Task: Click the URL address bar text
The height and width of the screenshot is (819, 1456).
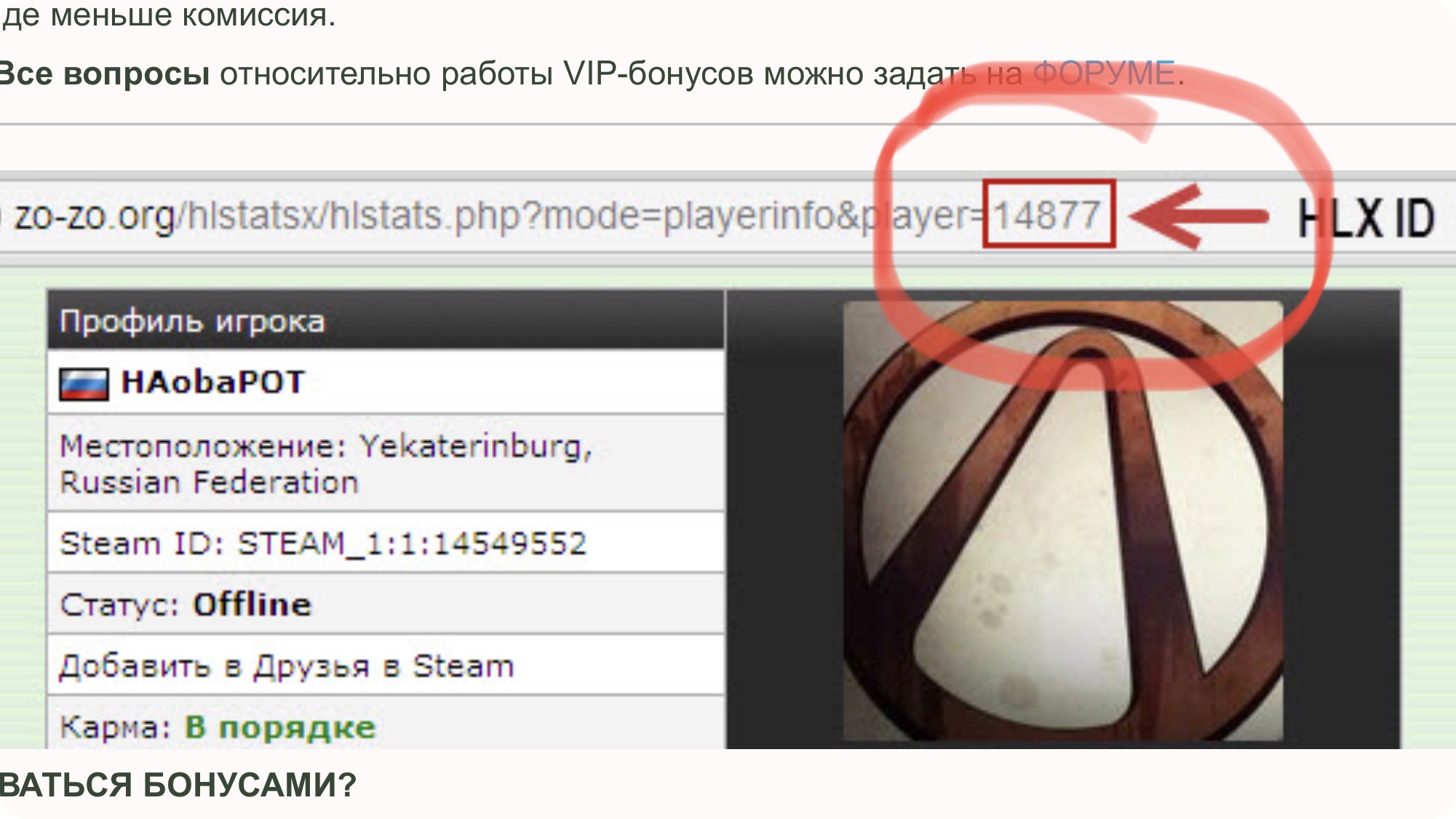Action: click(x=557, y=216)
